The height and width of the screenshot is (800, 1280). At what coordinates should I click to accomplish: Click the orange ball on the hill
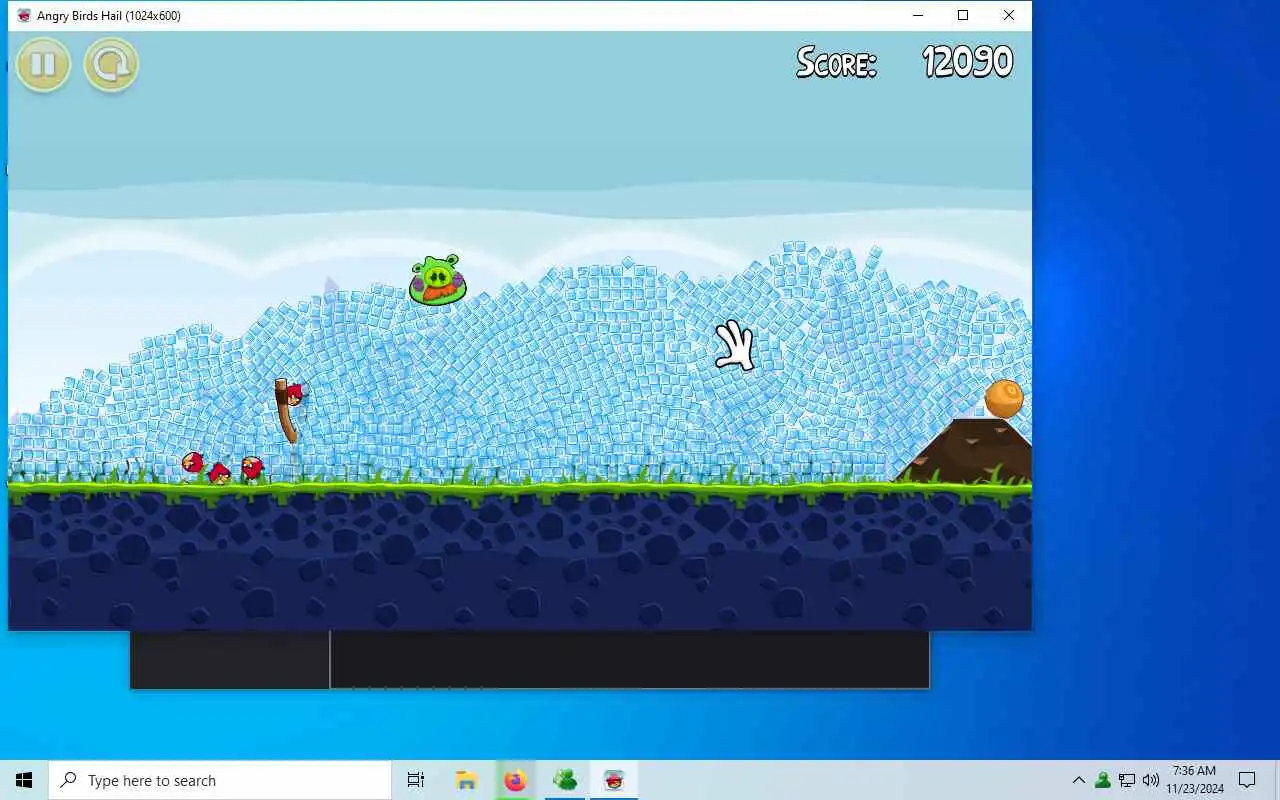[1004, 398]
